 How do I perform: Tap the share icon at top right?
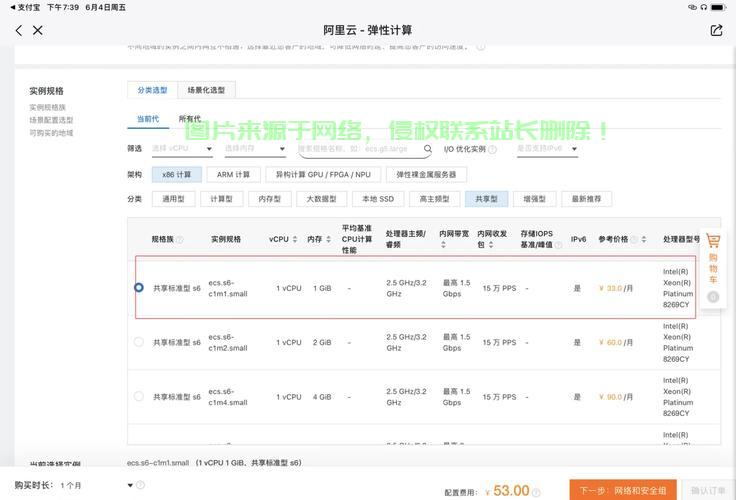716,31
